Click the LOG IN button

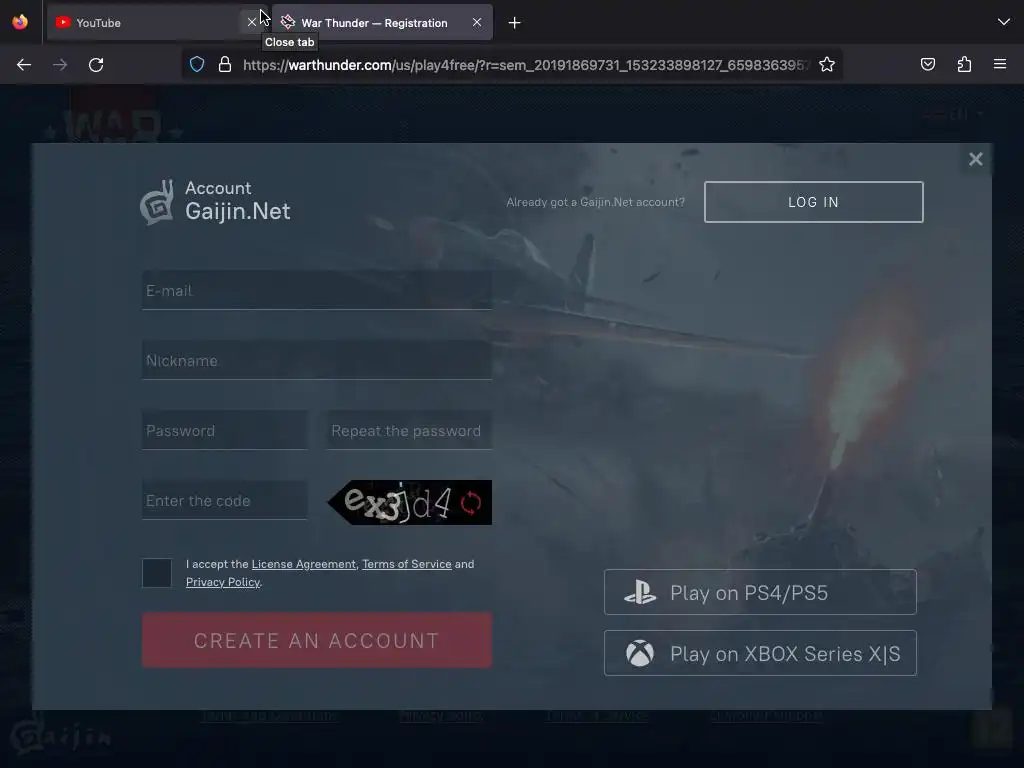point(814,202)
